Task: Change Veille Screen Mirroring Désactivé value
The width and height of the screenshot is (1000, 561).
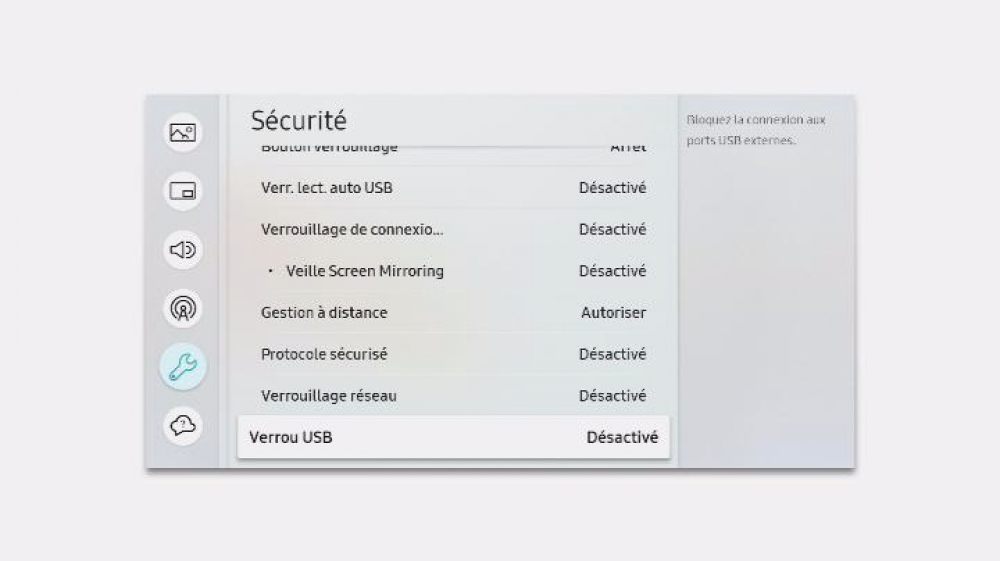Action: point(612,271)
